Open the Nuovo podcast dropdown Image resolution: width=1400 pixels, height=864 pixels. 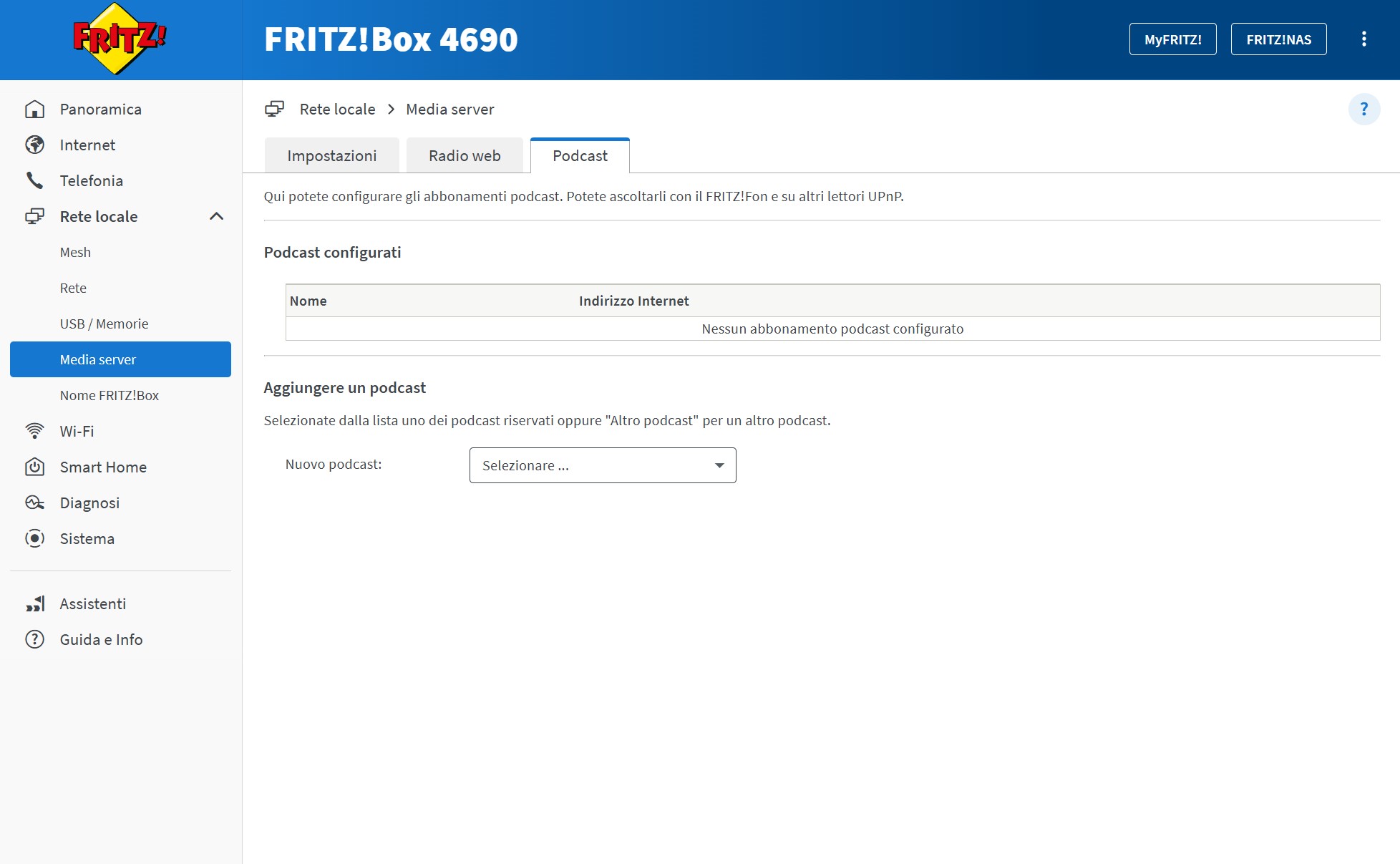pyautogui.click(x=603, y=465)
